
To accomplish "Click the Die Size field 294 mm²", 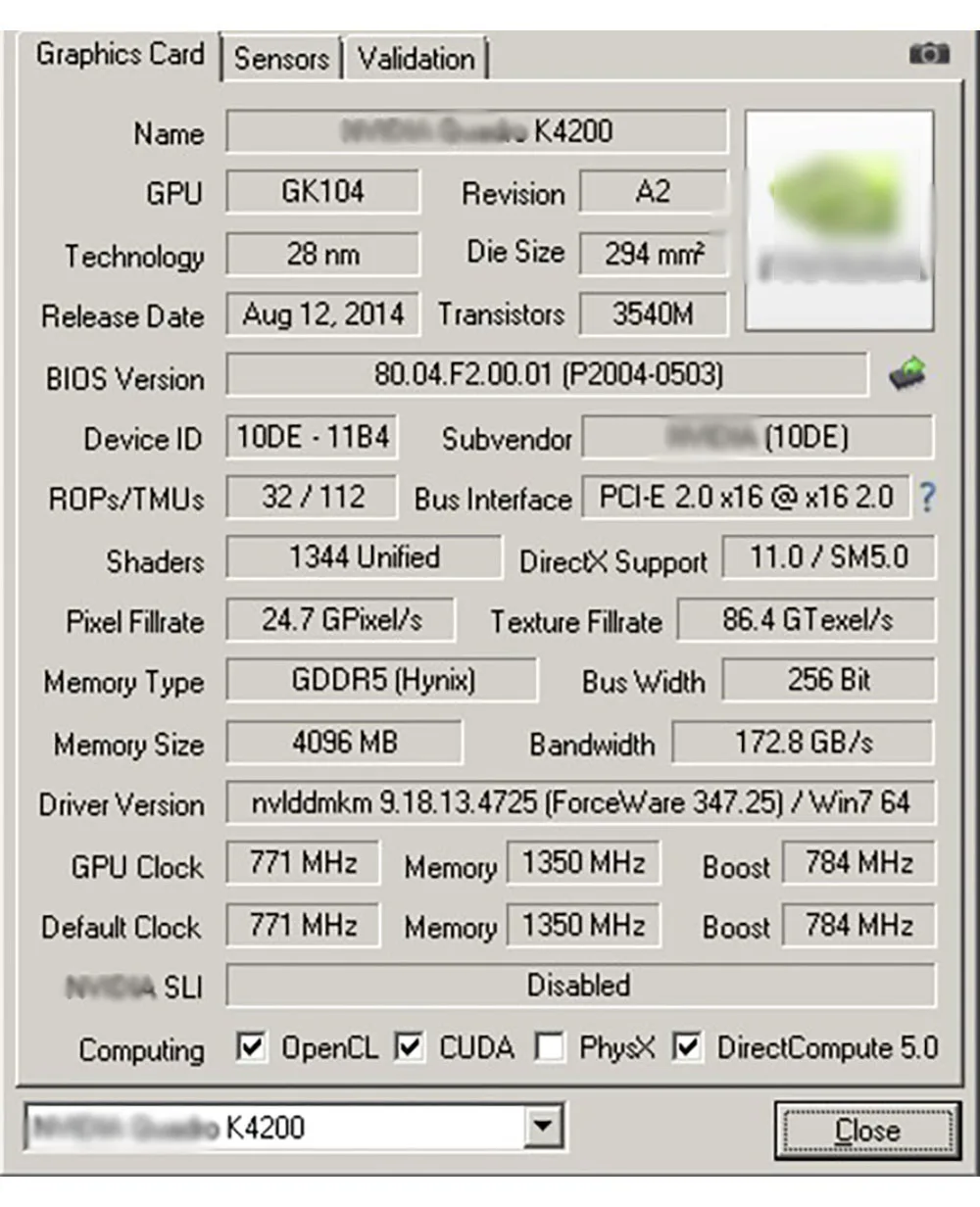I will pos(654,254).
